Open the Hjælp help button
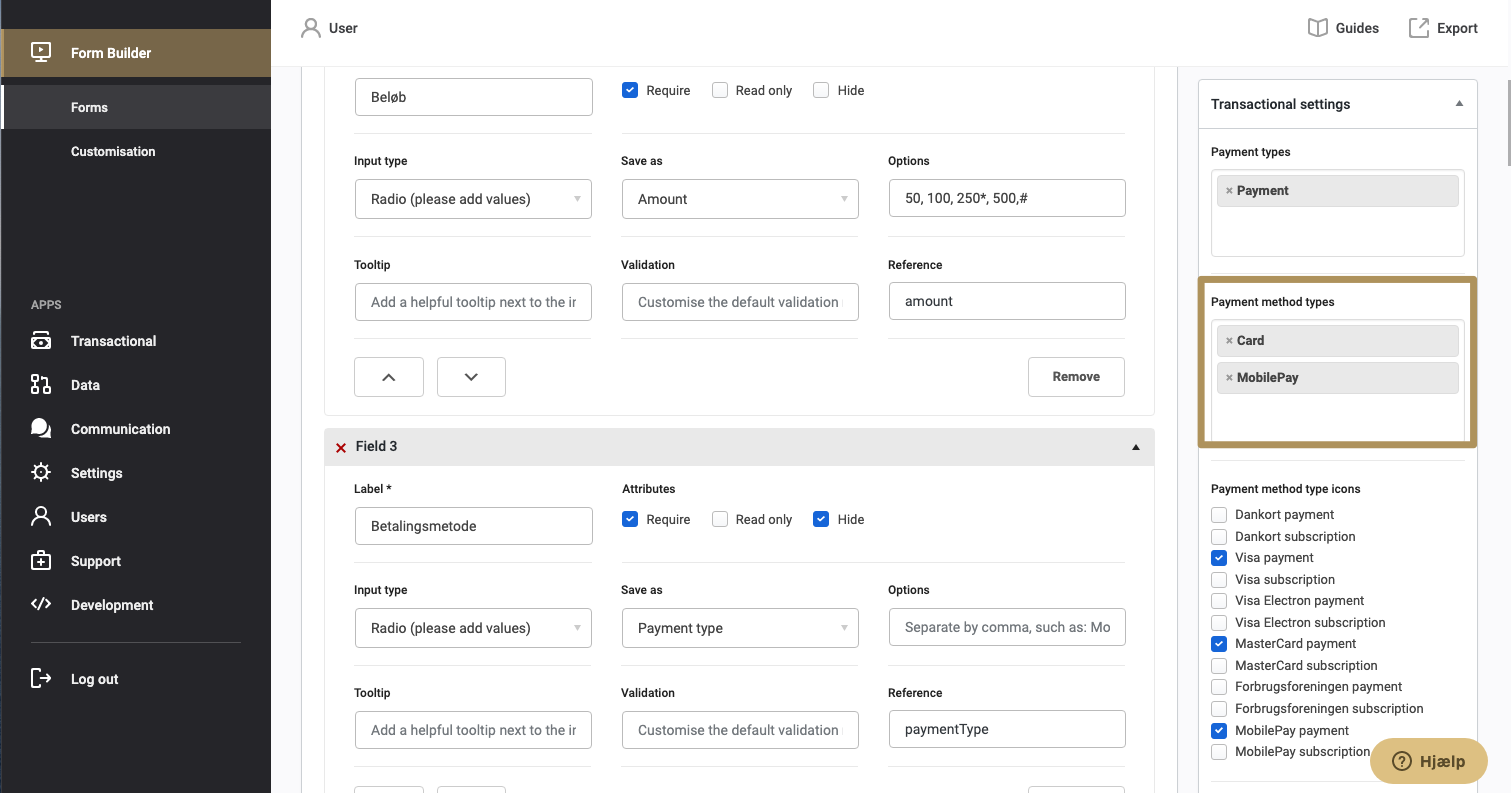Viewport: 1511px width, 793px height. [1429, 761]
